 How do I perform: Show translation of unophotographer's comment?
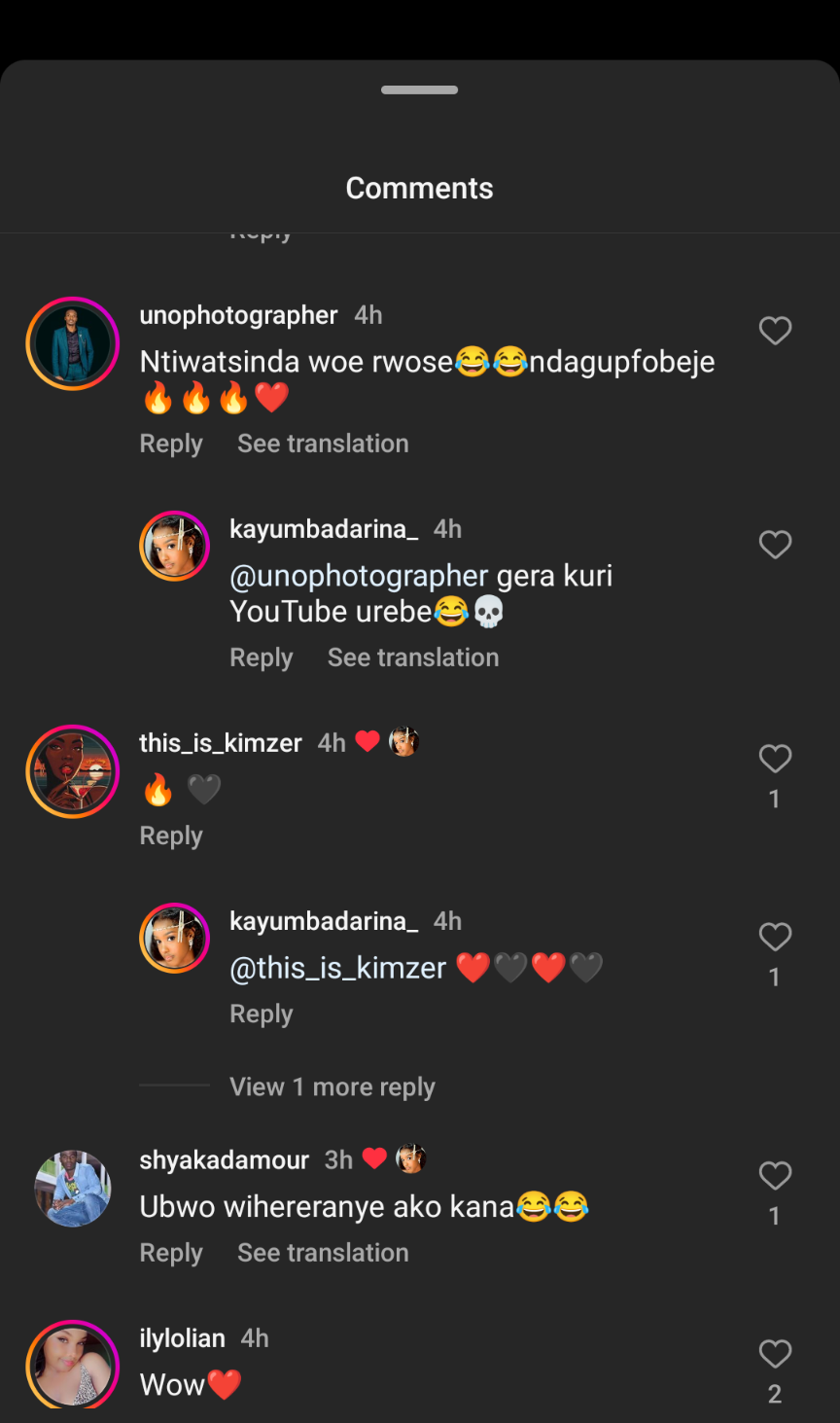[x=323, y=444]
